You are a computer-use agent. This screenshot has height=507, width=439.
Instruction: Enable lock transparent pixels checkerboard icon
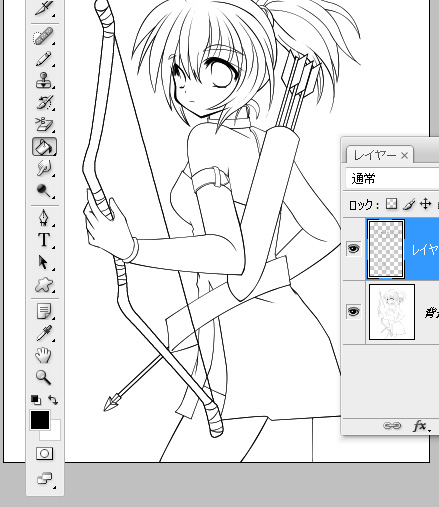tap(391, 204)
